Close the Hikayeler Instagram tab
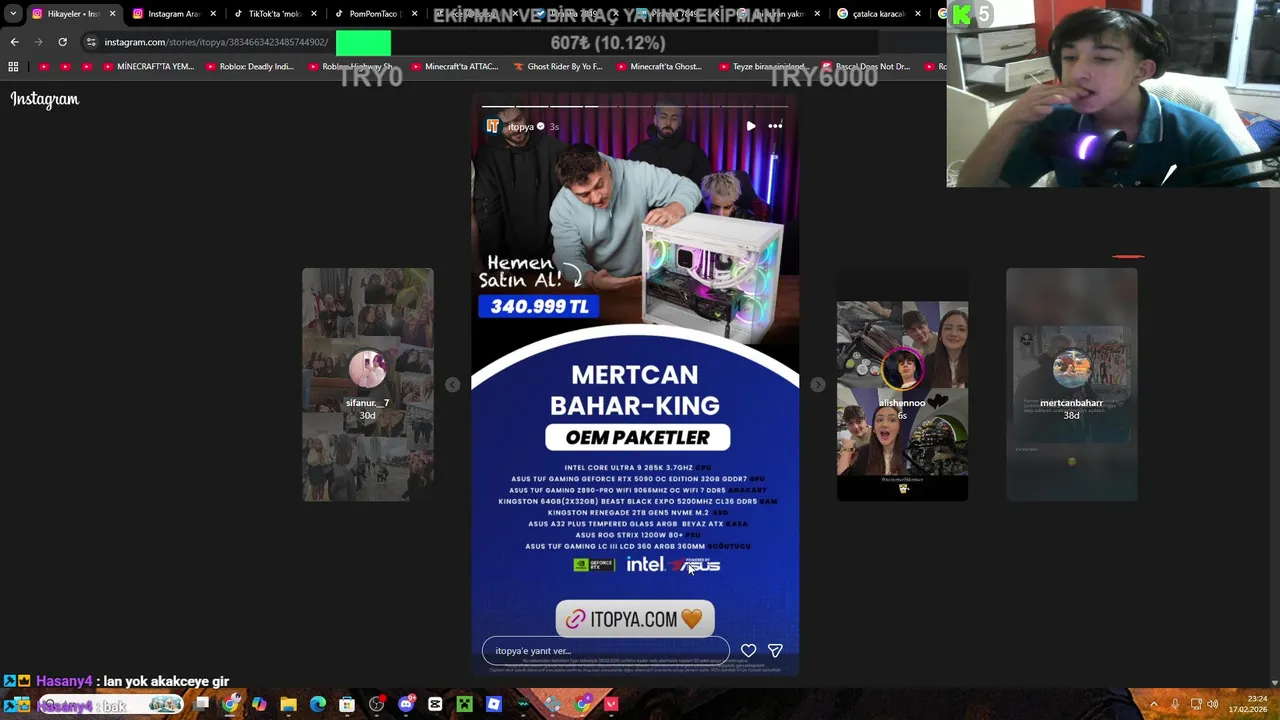Screen dimensions: 1280x720 [x=112, y=14]
